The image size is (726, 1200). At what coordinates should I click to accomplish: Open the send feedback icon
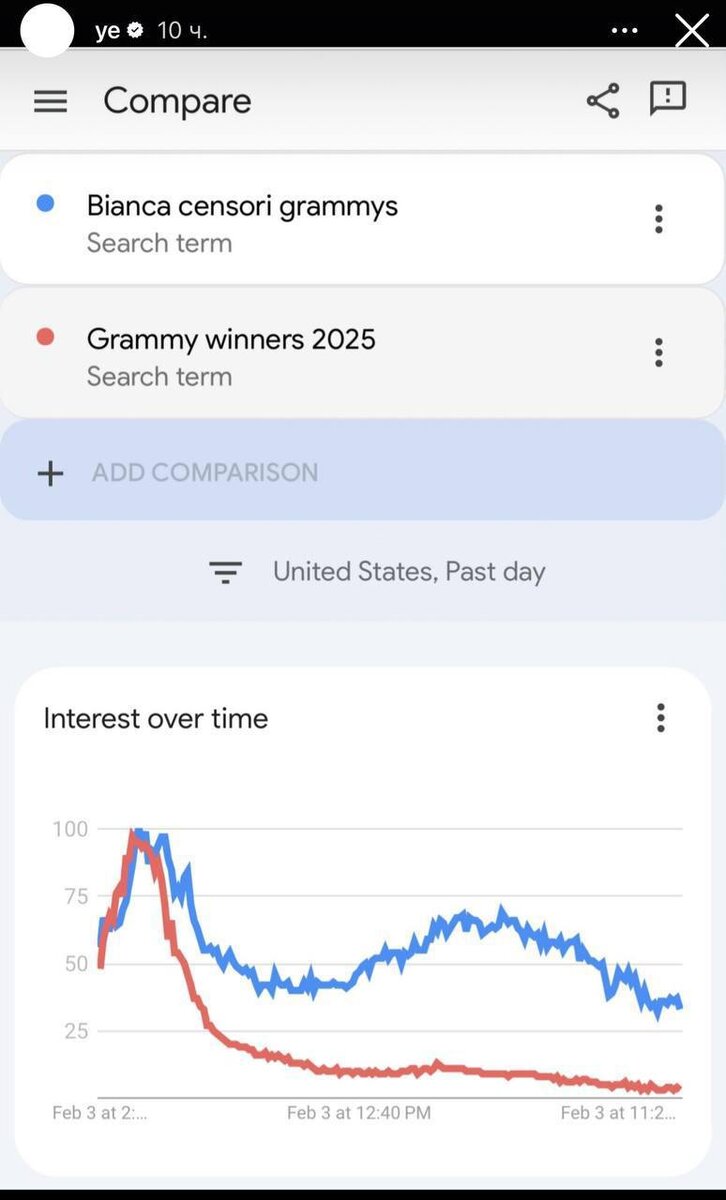tap(668, 99)
